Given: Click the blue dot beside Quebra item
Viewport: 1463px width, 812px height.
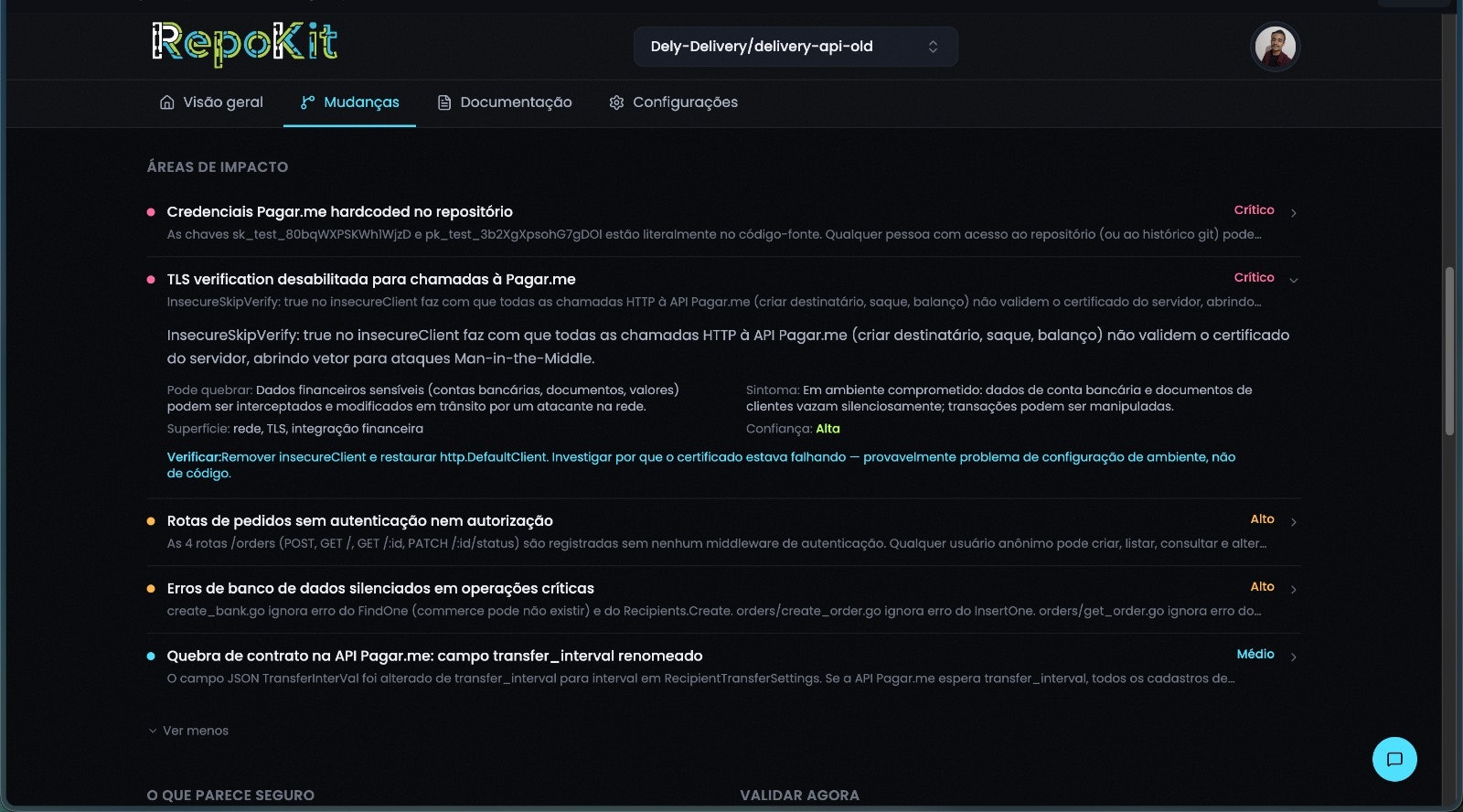Looking at the screenshot, I should (151, 657).
